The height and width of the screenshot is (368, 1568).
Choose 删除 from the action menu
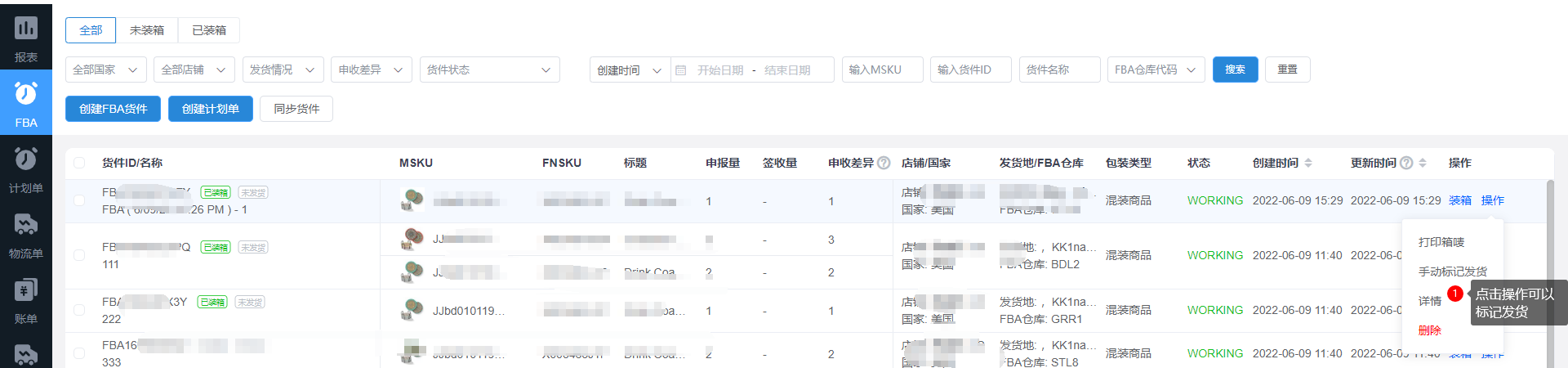pos(1429,330)
